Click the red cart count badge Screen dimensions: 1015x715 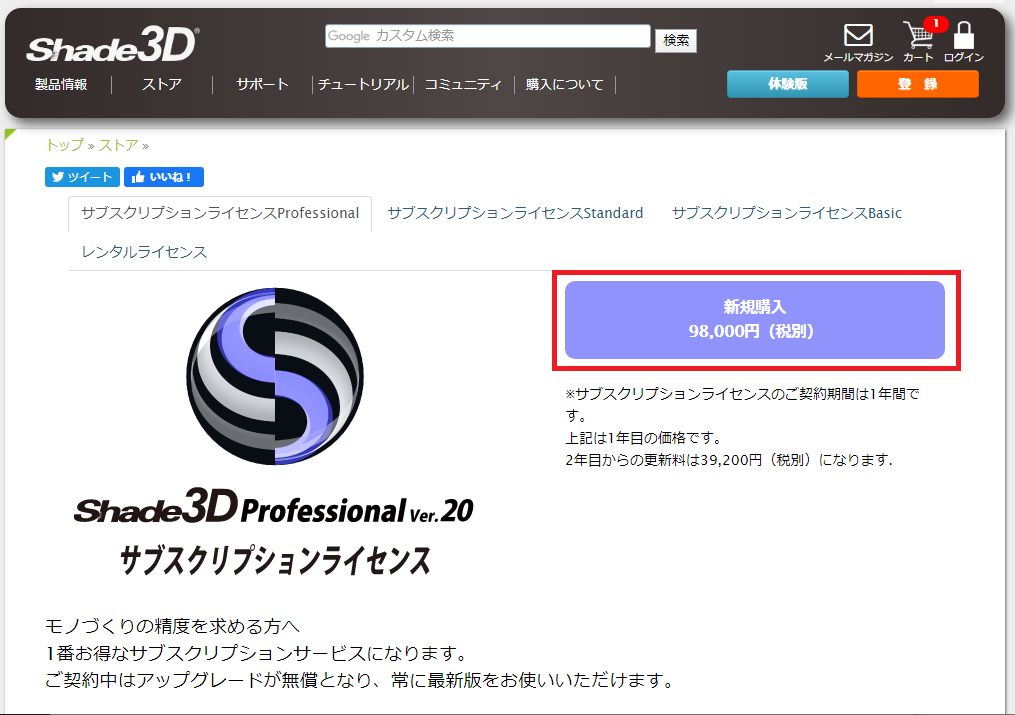click(x=935, y=24)
